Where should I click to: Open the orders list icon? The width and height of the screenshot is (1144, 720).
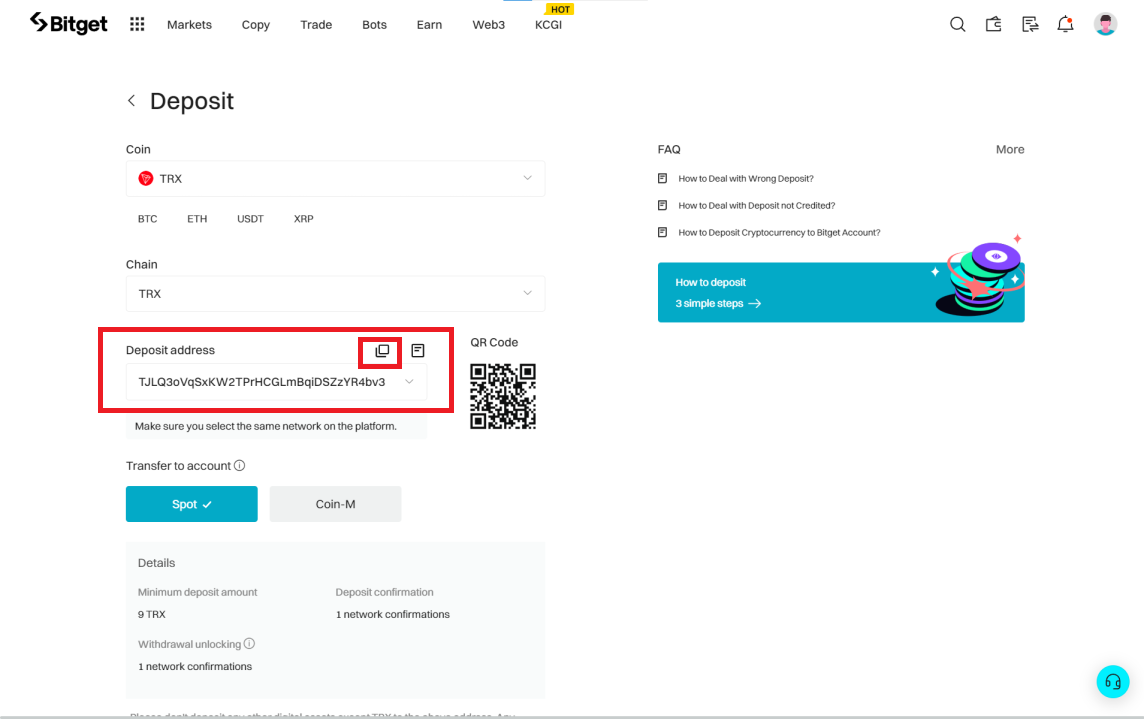click(1029, 24)
